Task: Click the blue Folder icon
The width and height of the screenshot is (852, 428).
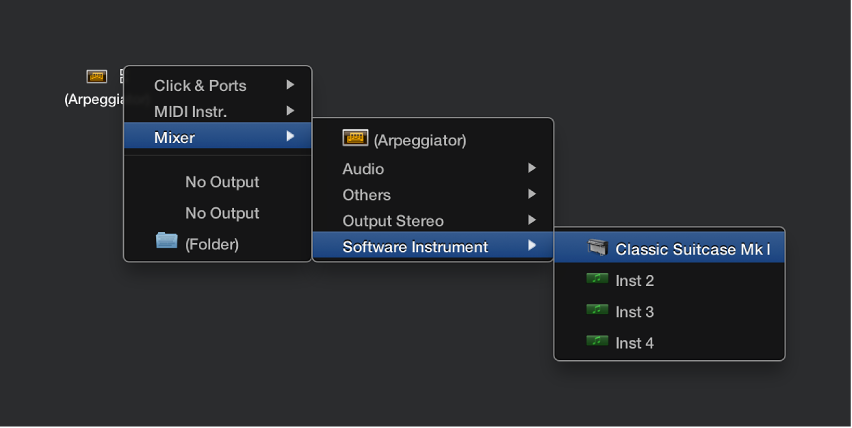Action: pyautogui.click(x=167, y=240)
